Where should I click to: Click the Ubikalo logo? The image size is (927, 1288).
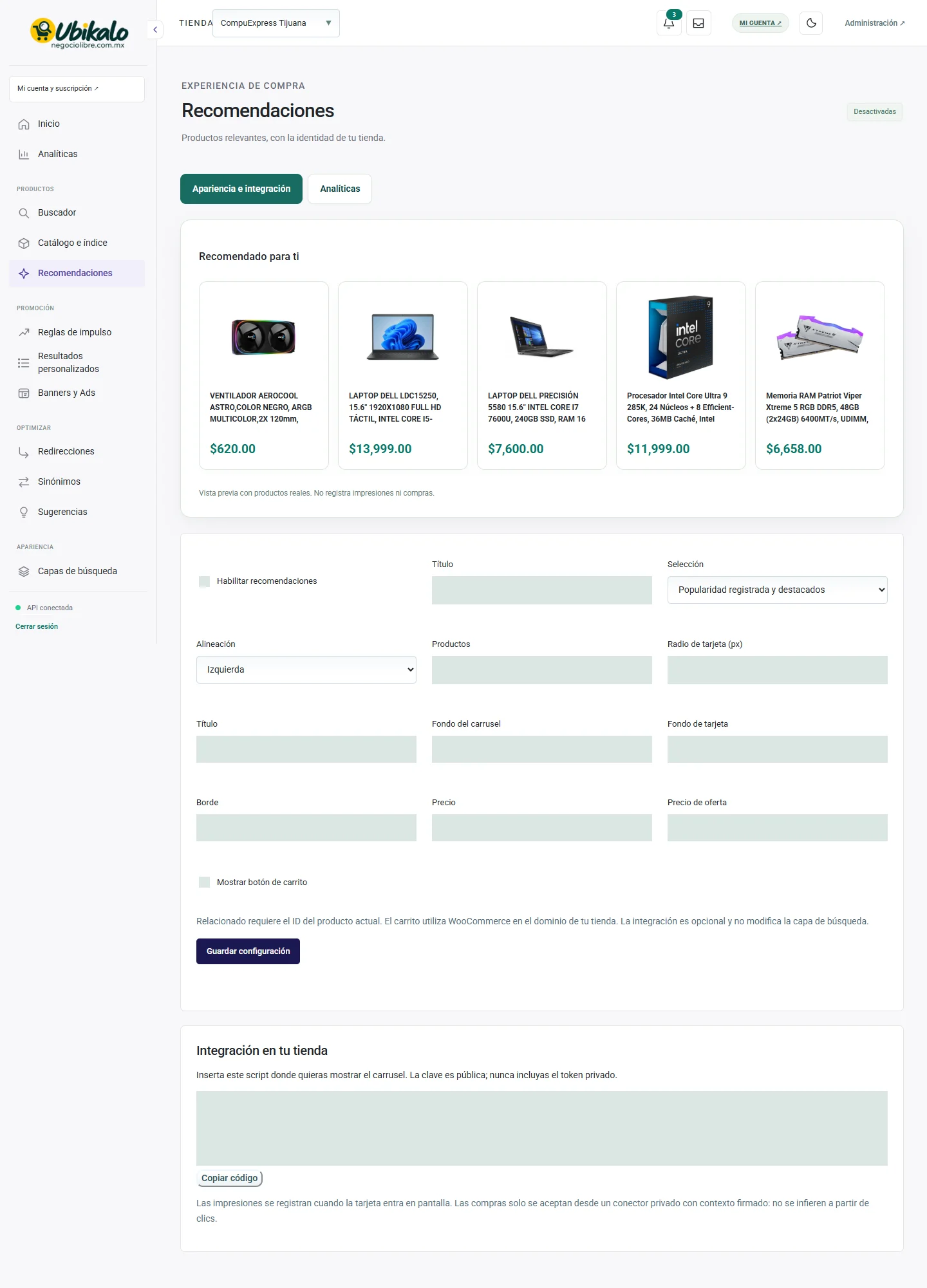point(79,33)
